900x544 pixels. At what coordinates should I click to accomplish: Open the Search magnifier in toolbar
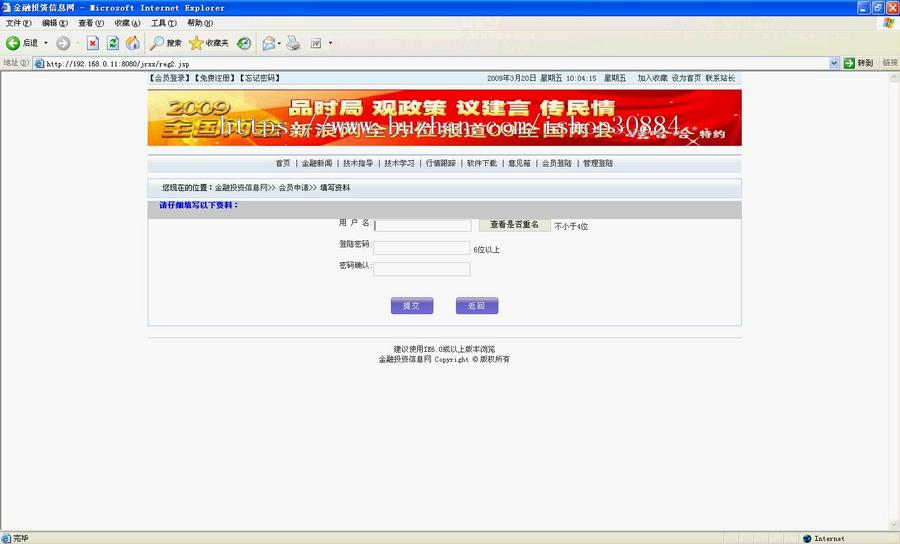[x=166, y=43]
